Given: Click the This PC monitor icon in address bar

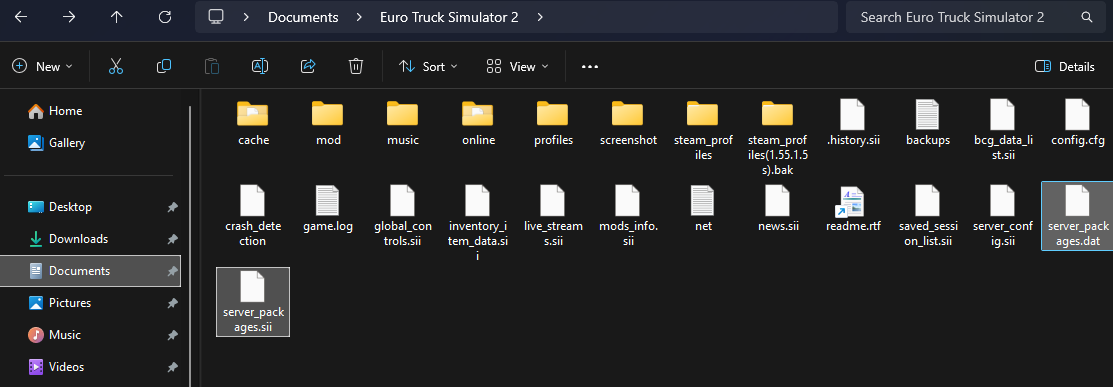Looking at the screenshot, I should coord(216,17).
